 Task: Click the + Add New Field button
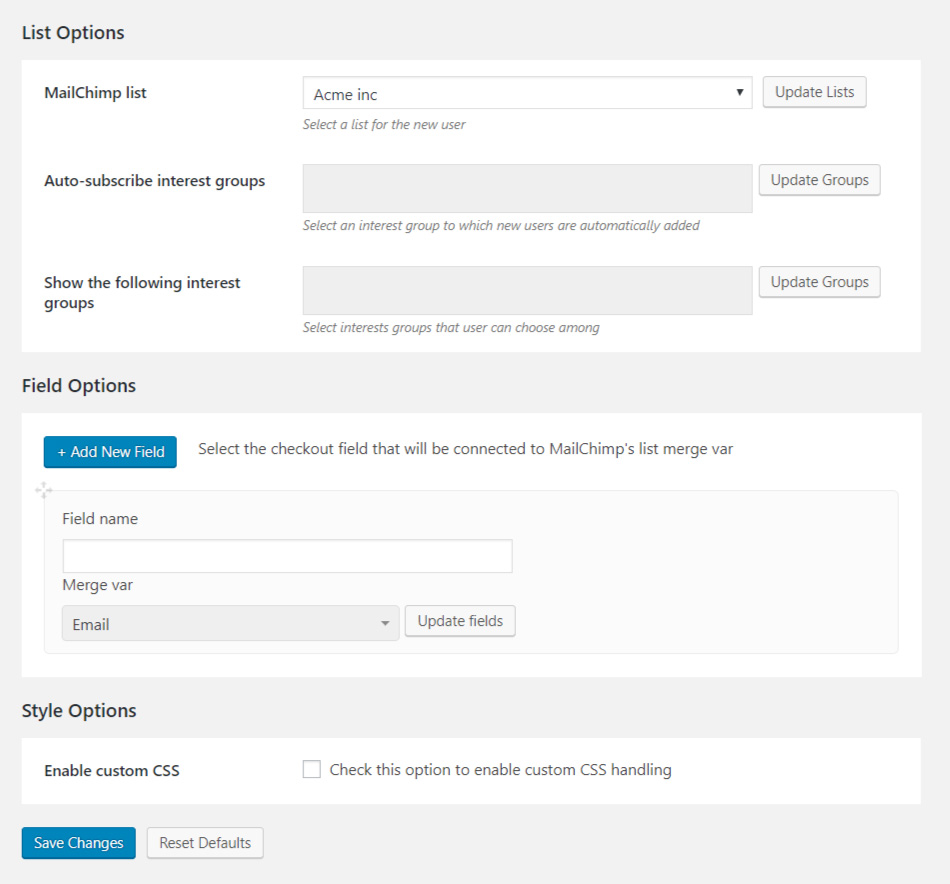coord(110,452)
